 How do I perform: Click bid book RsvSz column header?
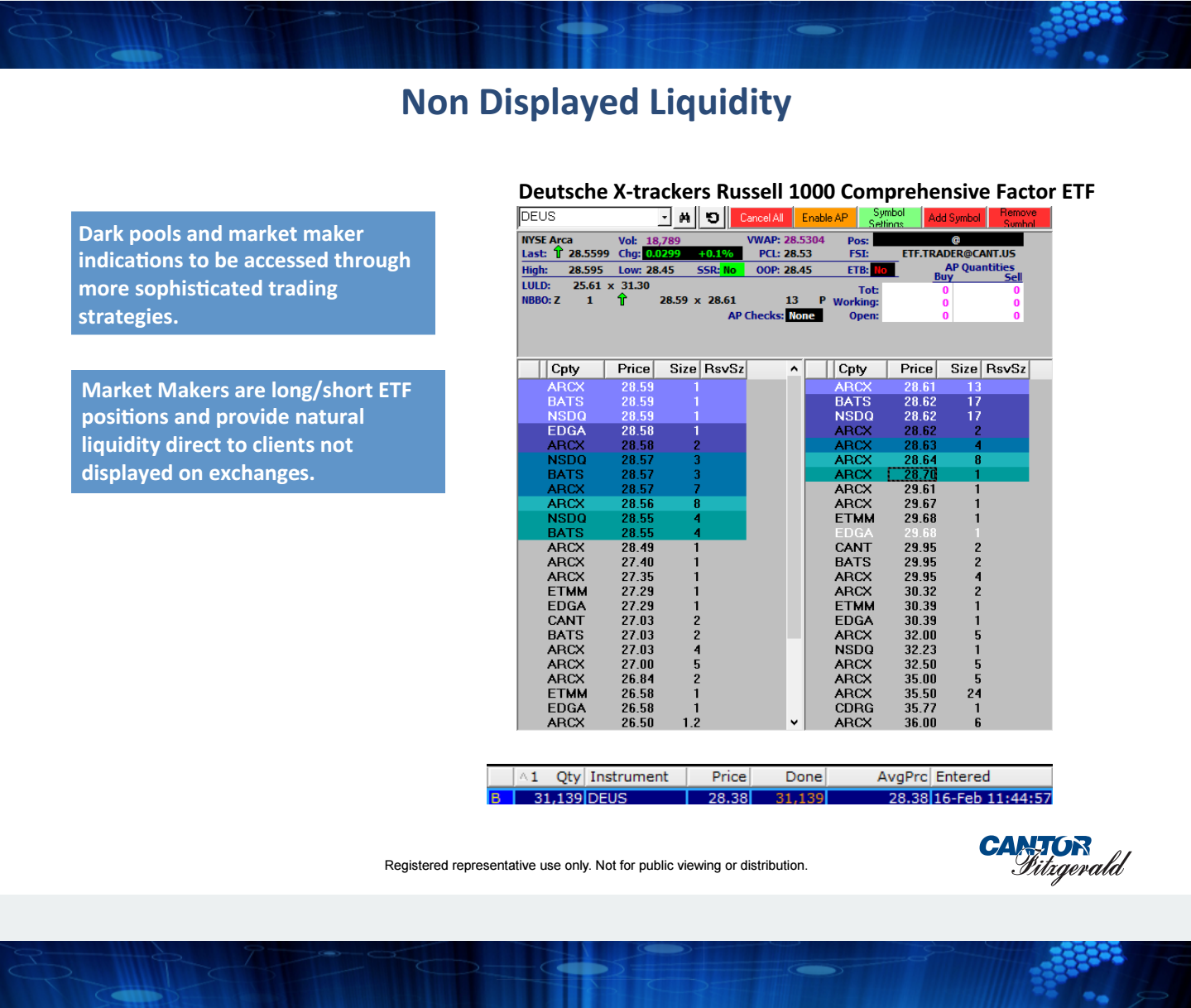click(x=723, y=369)
